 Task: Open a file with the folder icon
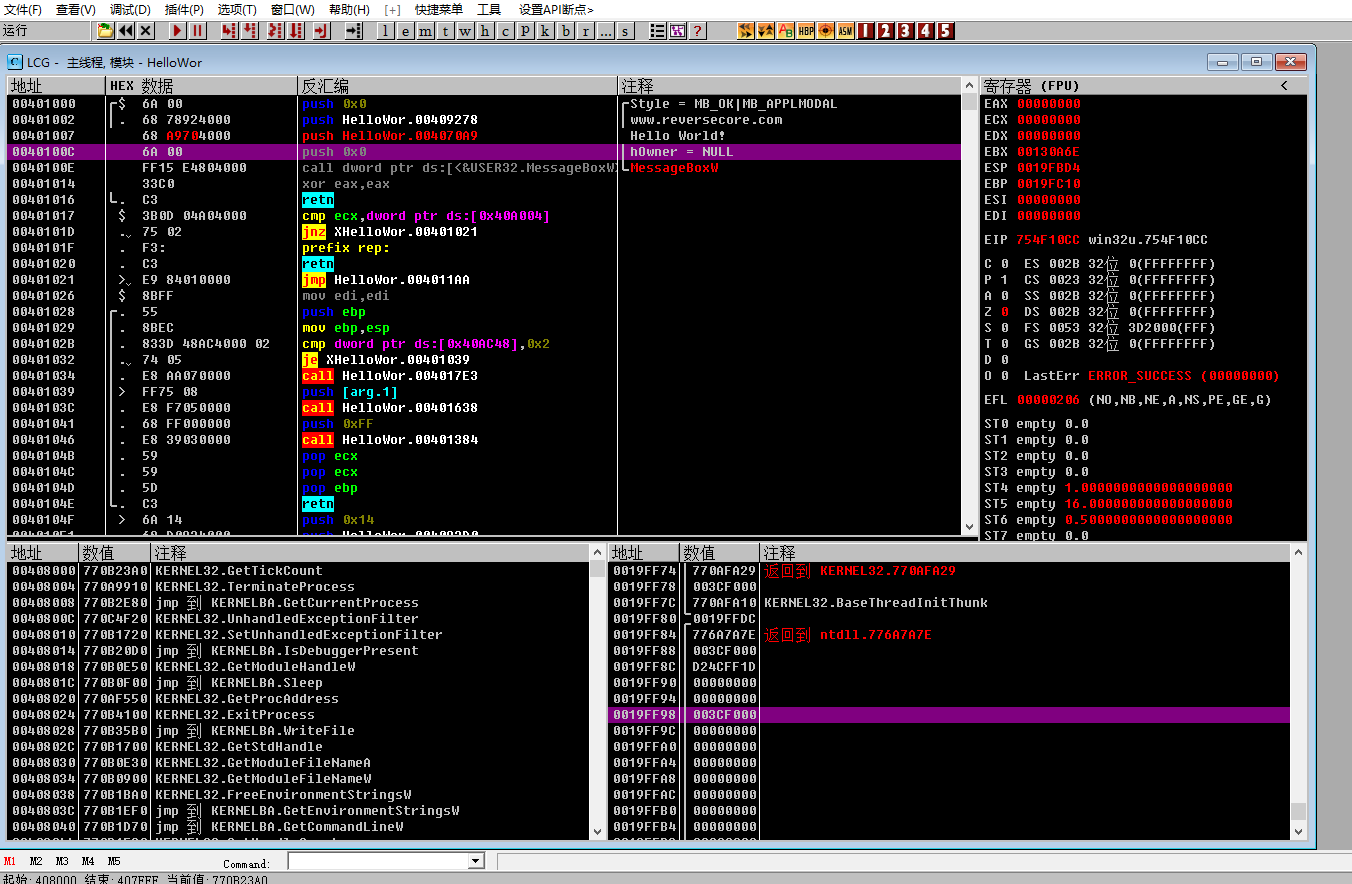click(105, 31)
